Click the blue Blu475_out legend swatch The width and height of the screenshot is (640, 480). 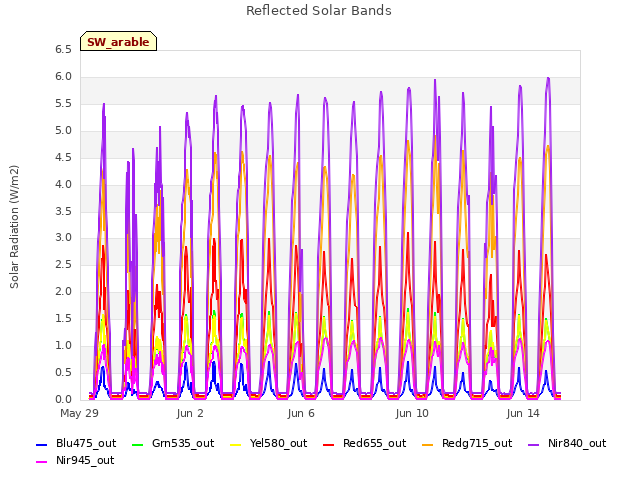(42, 444)
